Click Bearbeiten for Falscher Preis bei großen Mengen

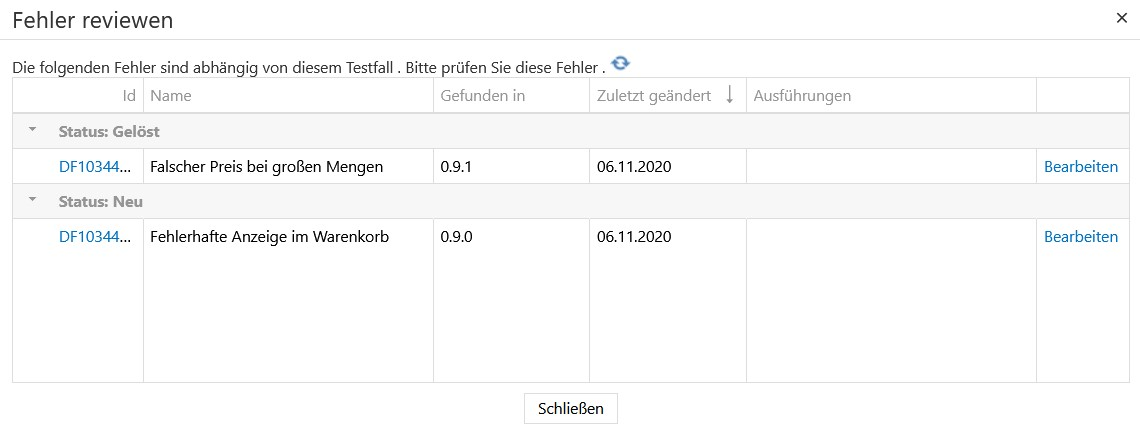pyautogui.click(x=1080, y=167)
